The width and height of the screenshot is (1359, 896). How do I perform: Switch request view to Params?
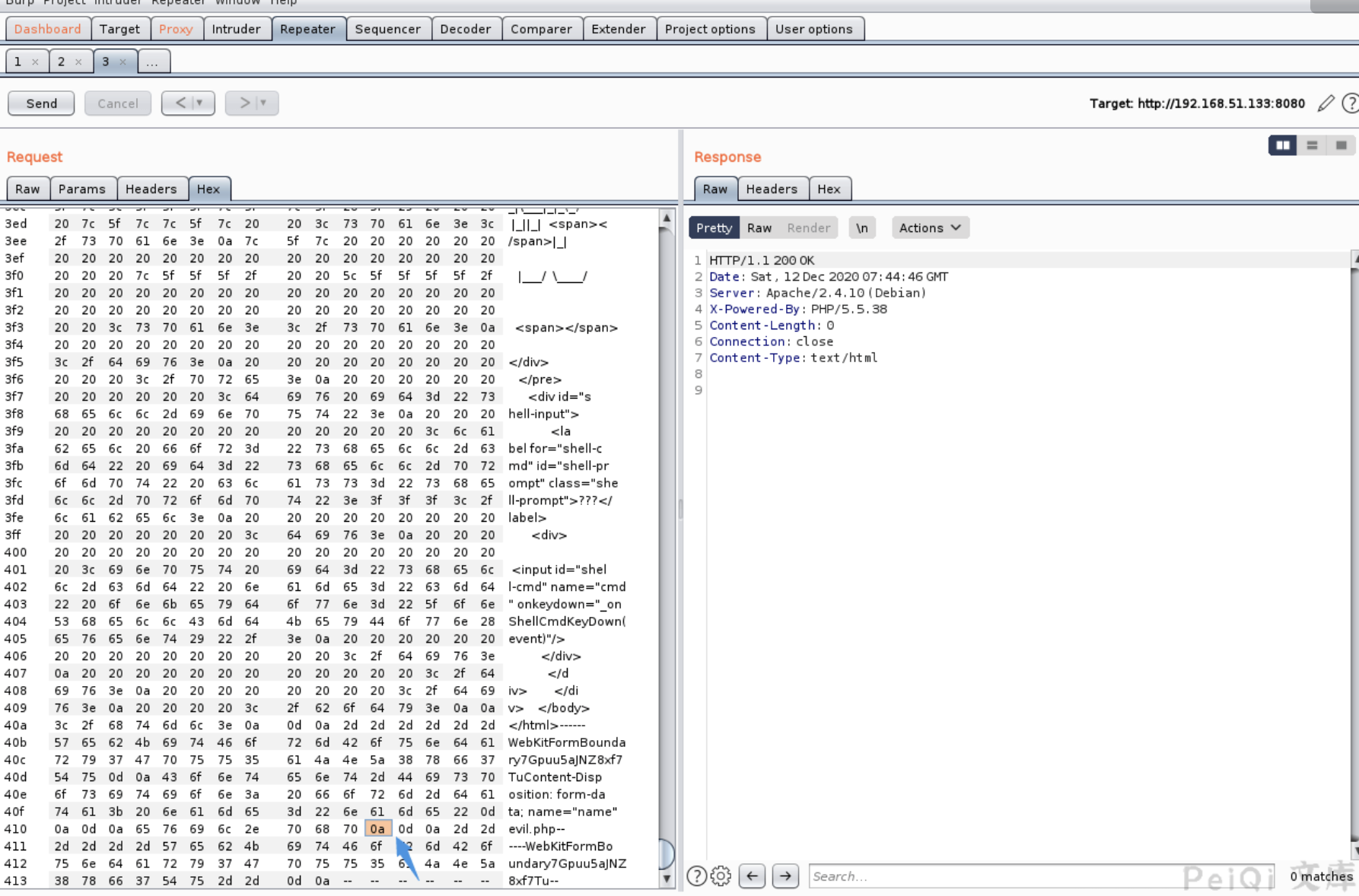coord(82,189)
